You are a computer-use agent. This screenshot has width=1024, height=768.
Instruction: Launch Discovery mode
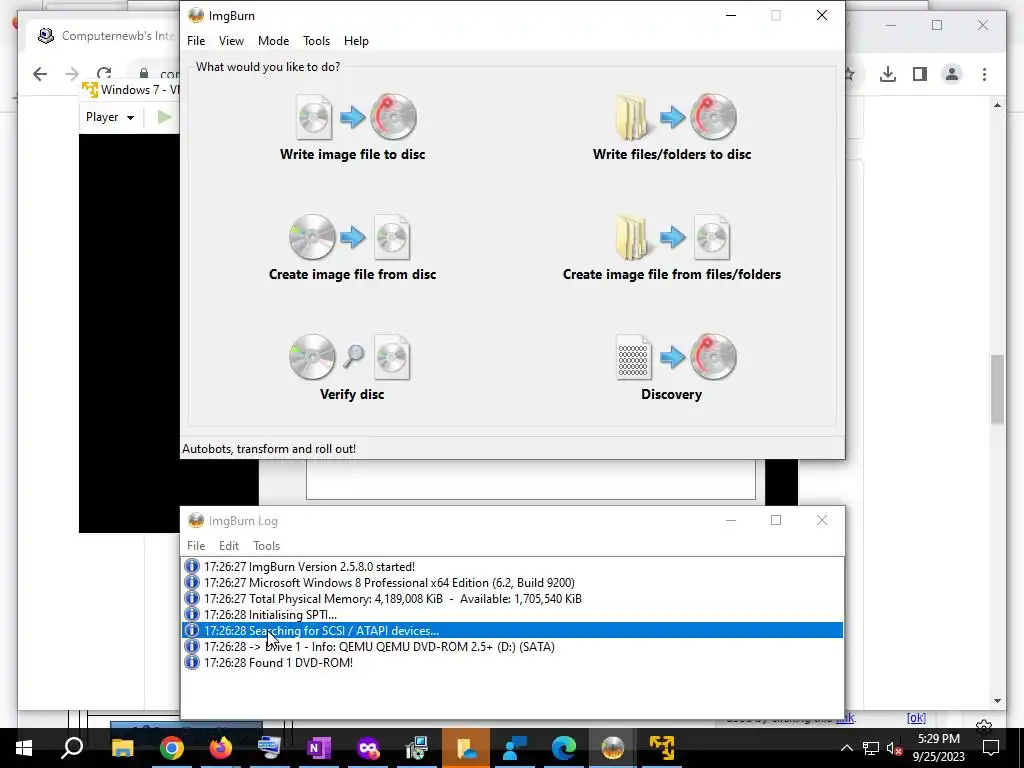click(x=672, y=368)
